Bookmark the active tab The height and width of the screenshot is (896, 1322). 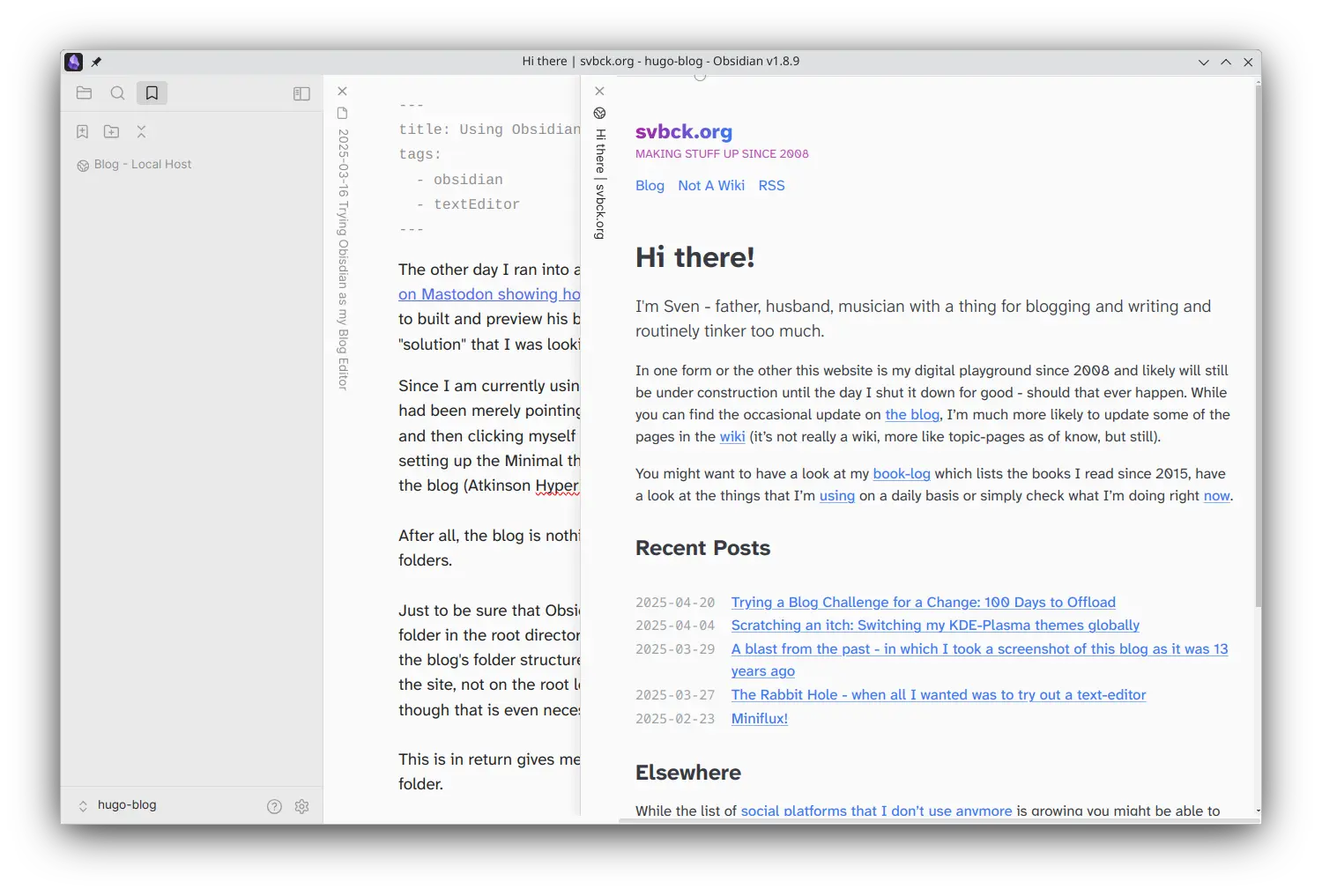click(x=82, y=131)
